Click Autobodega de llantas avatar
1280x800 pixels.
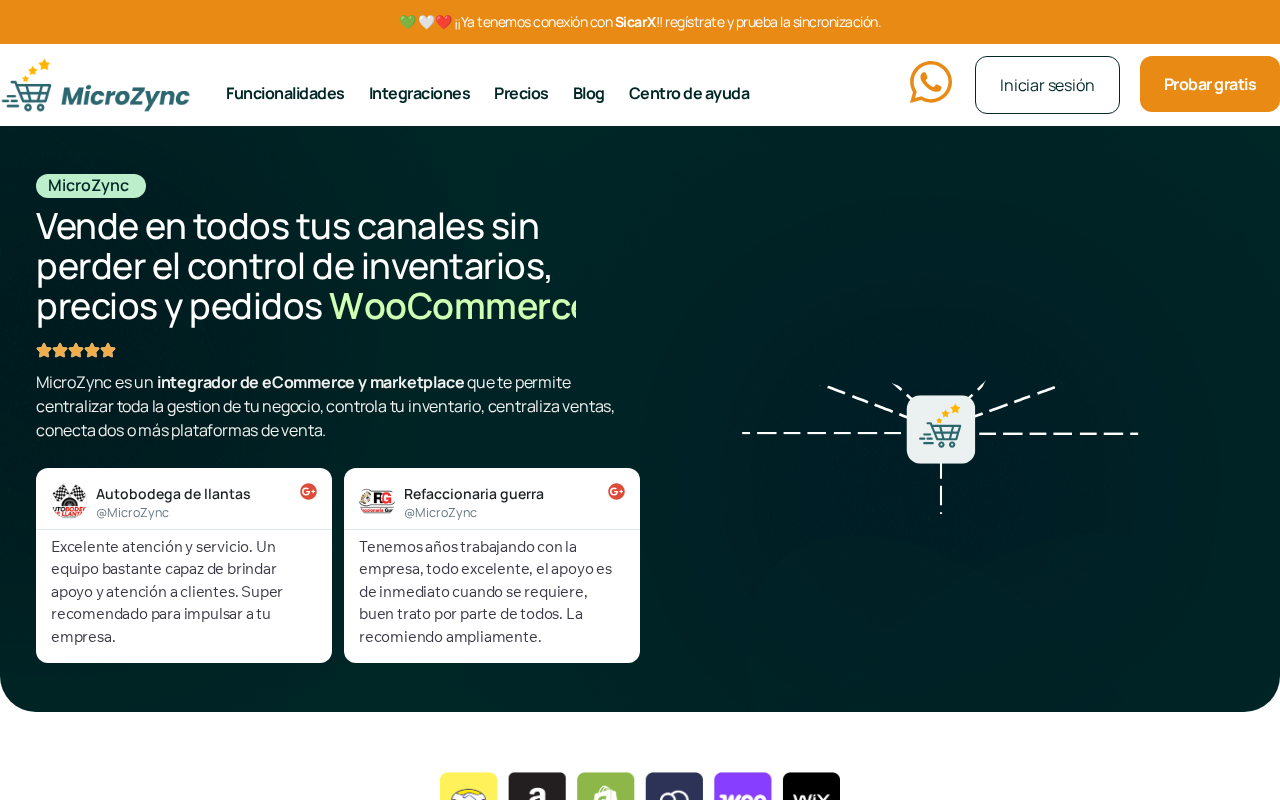click(x=69, y=501)
